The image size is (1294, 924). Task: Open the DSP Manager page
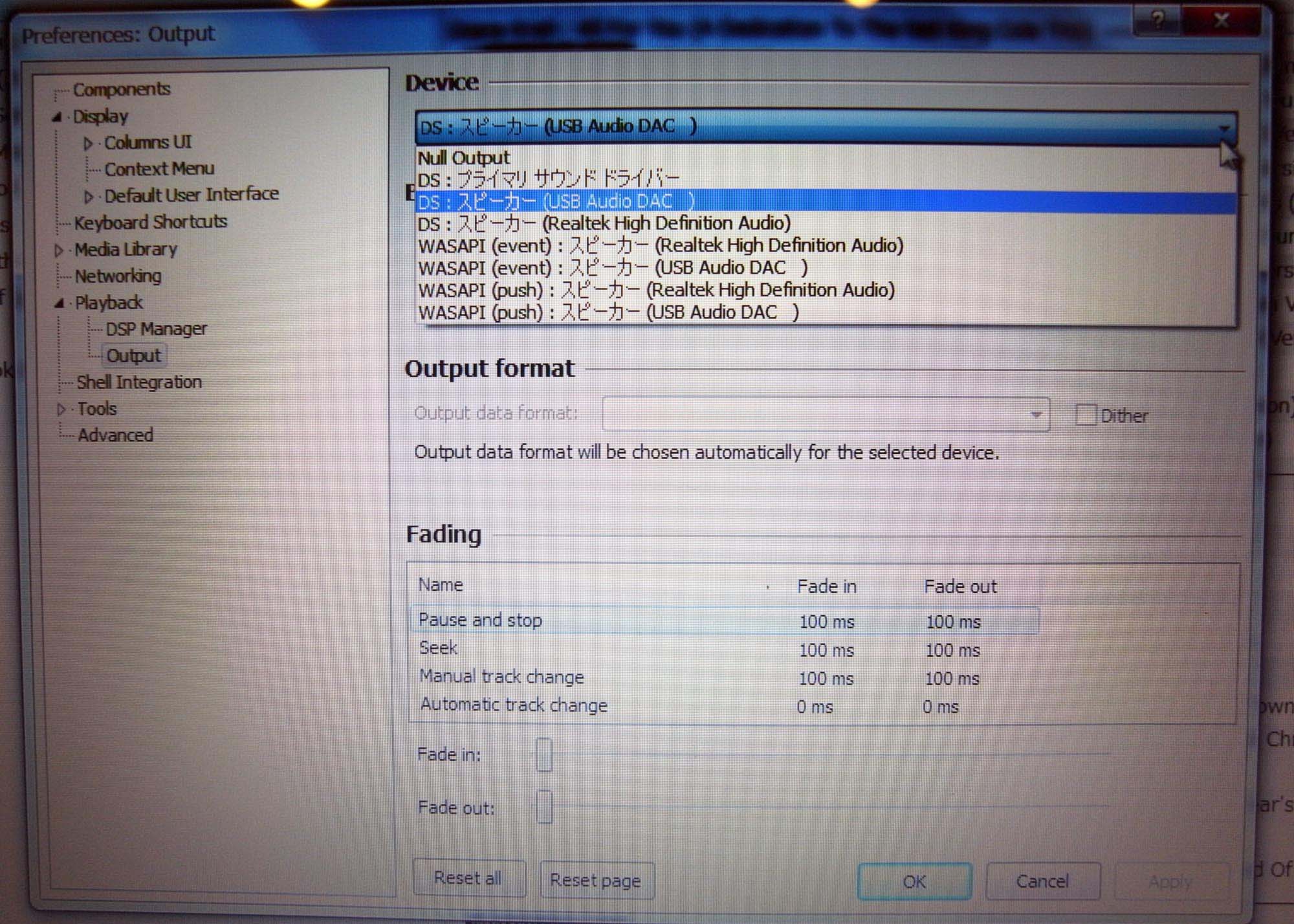point(156,329)
